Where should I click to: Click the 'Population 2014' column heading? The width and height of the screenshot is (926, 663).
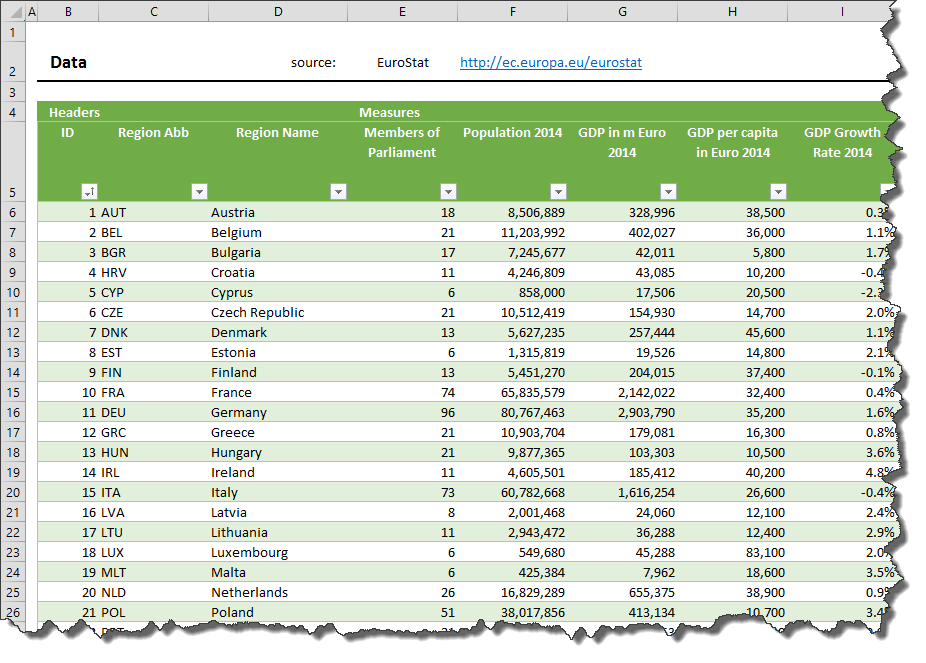[x=513, y=133]
